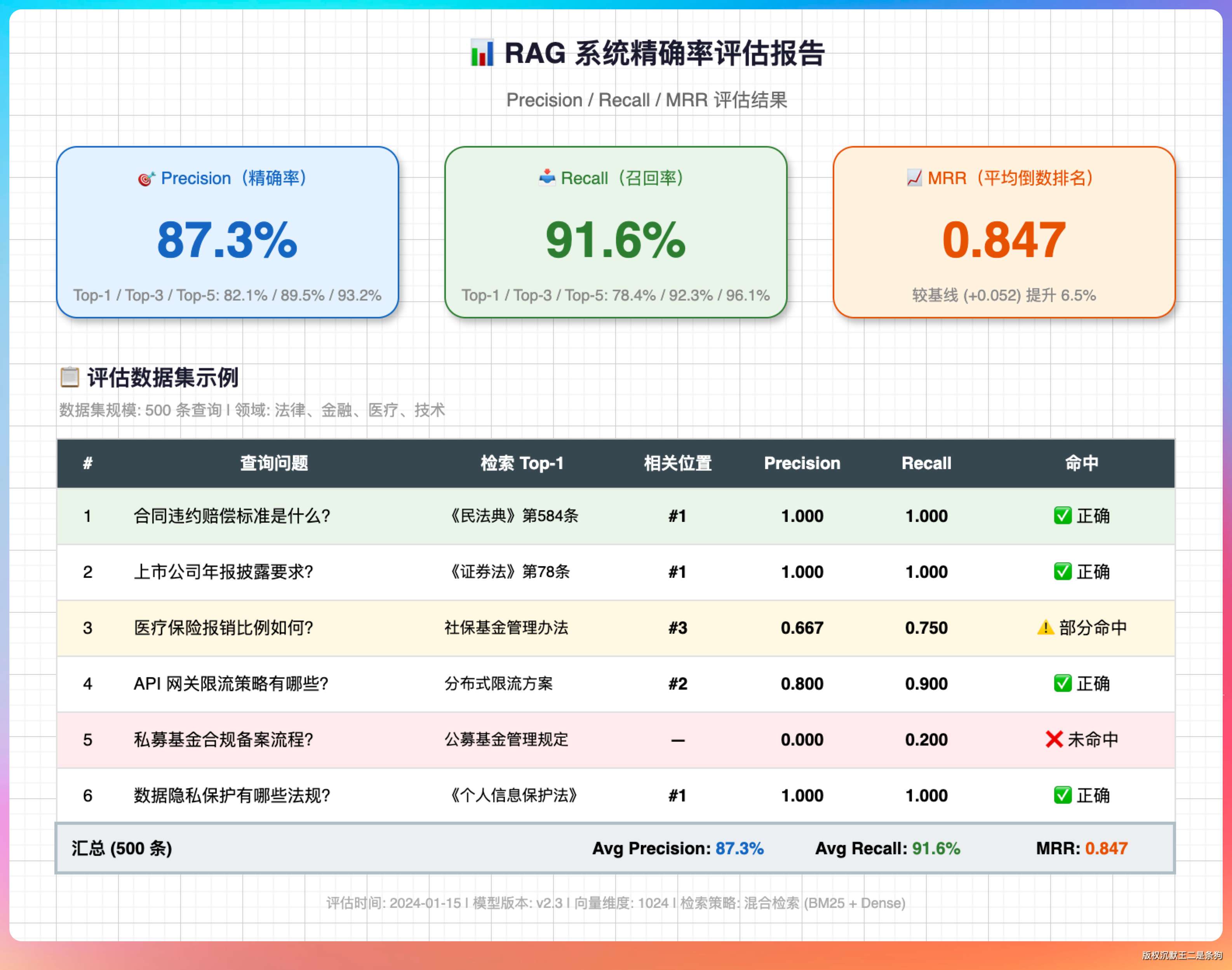Click the green check icon in the API 网关限流 row
This screenshot has height=970, width=1232.
(1063, 683)
